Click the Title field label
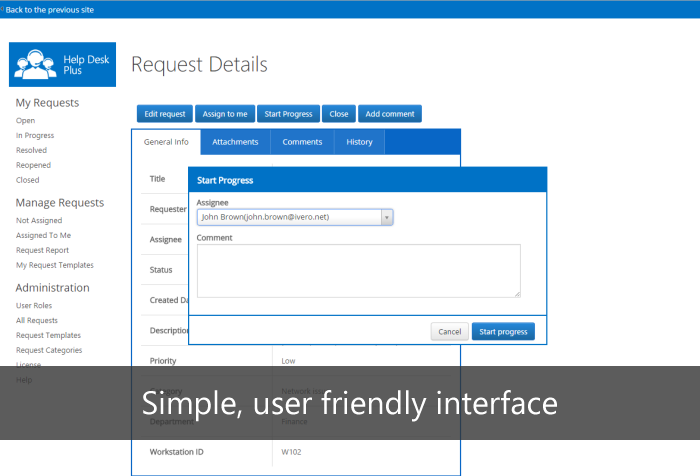Image resolution: width=700 pixels, height=476 pixels. pyautogui.click(x=157, y=179)
